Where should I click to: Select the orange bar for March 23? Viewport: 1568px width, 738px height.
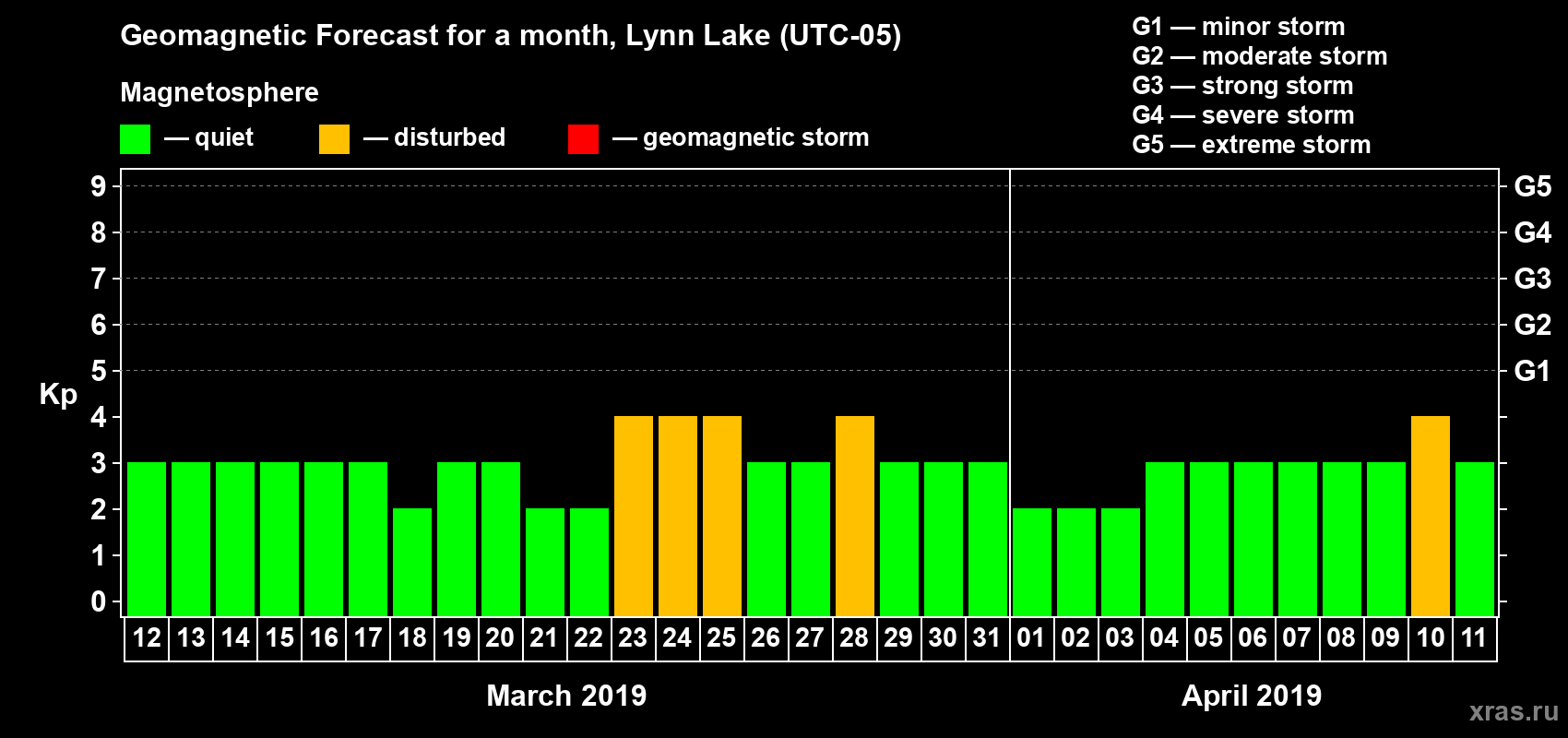[x=634, y=516]
